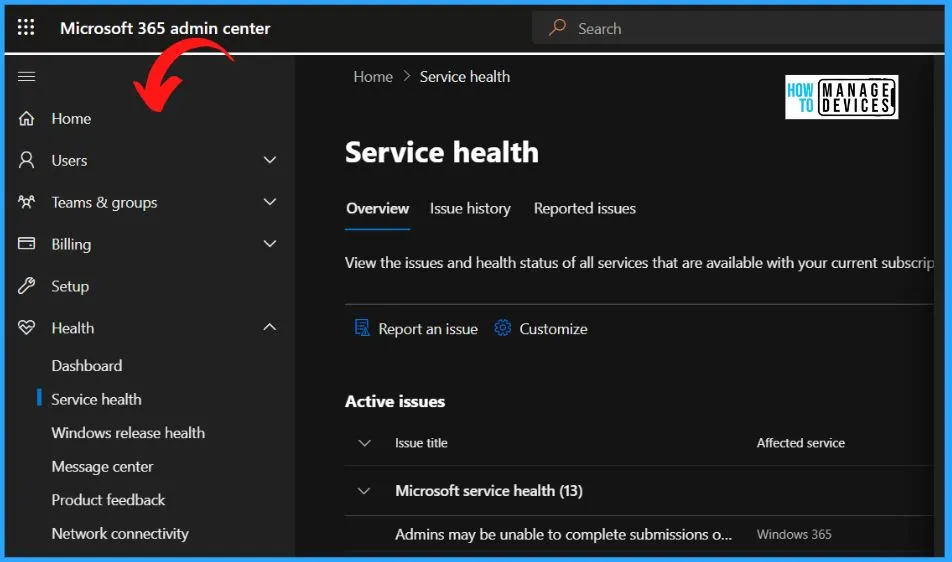Image resolution: width=952 pixels, height=562 pixels.
Task: Sort by the Issue title column header
Action: (421, 443)
